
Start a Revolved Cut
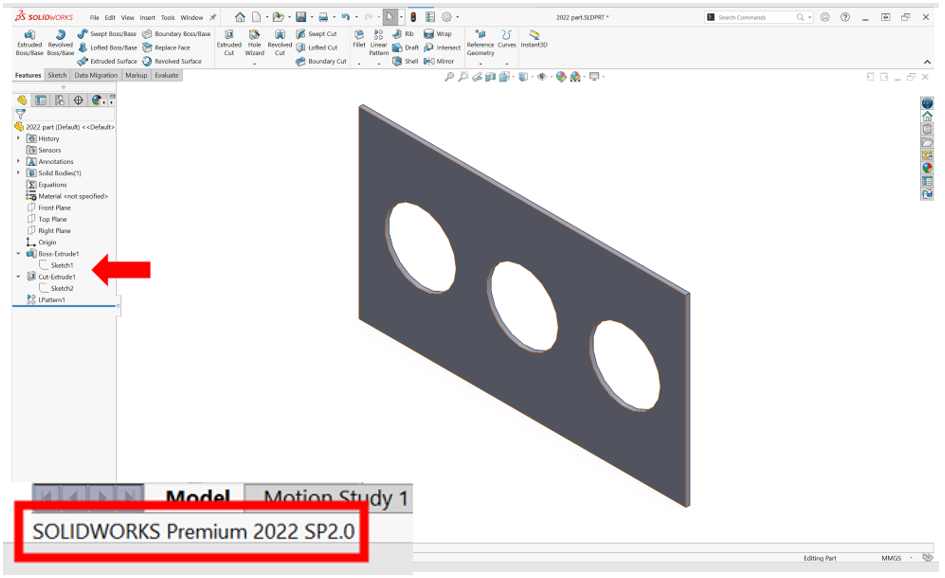pos(280,43)
